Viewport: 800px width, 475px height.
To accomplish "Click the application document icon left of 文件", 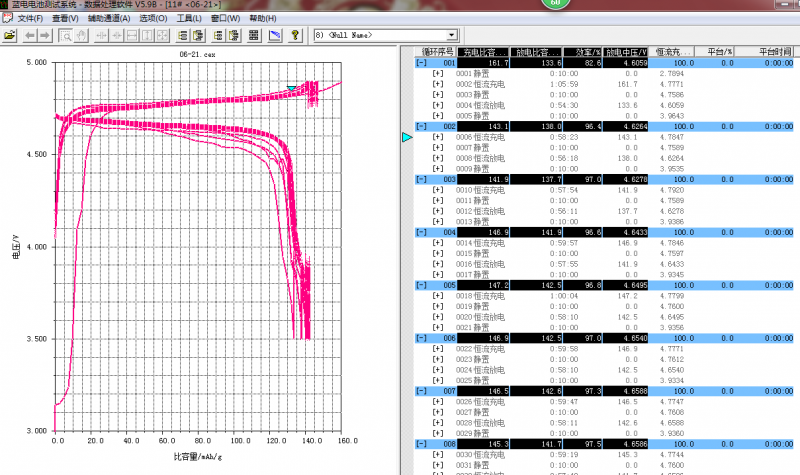I will tap(7, 18).
